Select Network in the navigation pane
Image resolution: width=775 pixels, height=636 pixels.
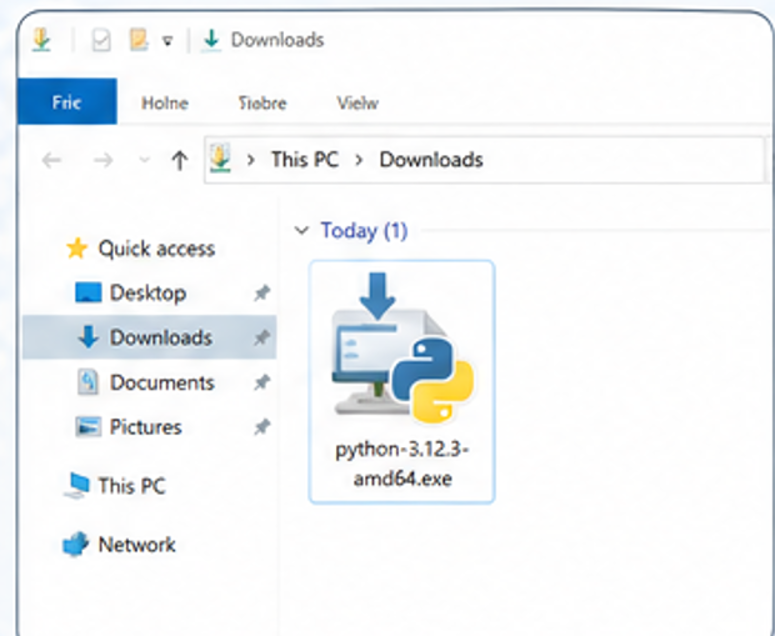pyautogui.click(x=137, y=545)
